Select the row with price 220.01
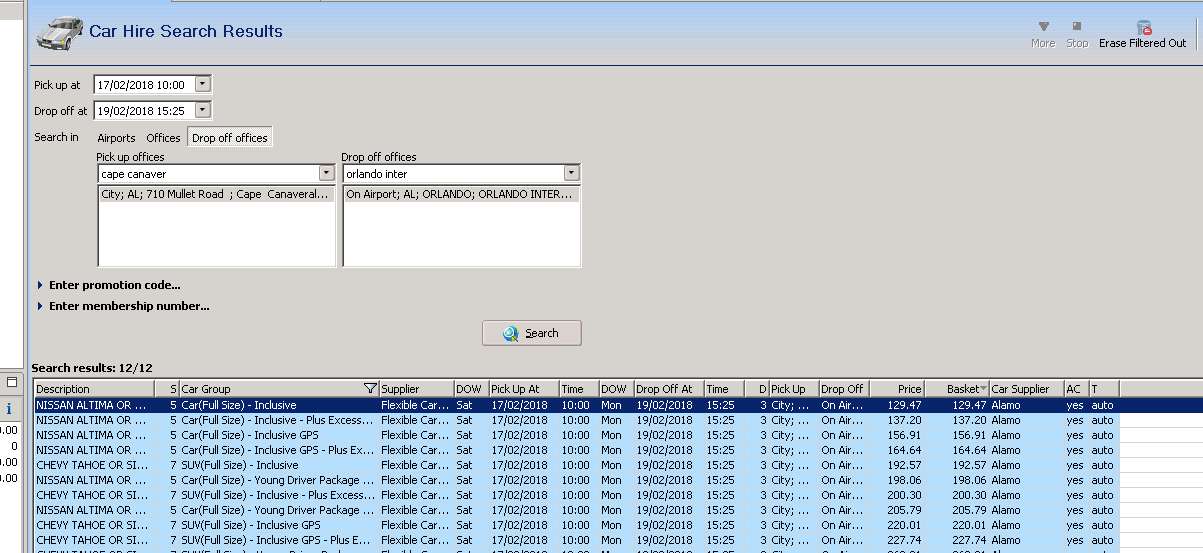This screenshot has height=553, width=1203. (575, 525)
